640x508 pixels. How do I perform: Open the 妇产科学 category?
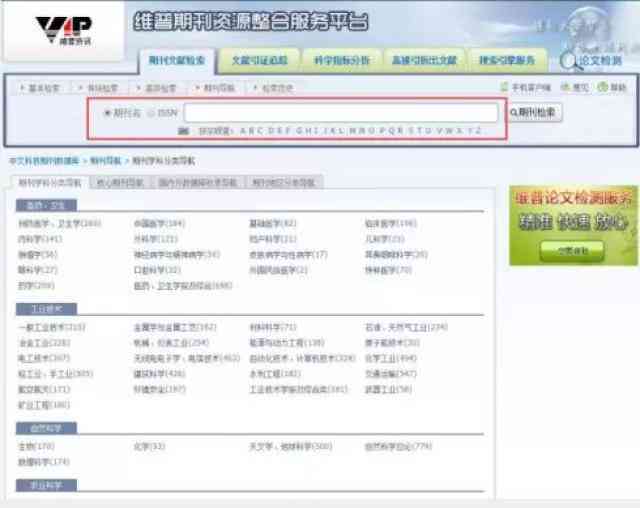coord(273,239)
